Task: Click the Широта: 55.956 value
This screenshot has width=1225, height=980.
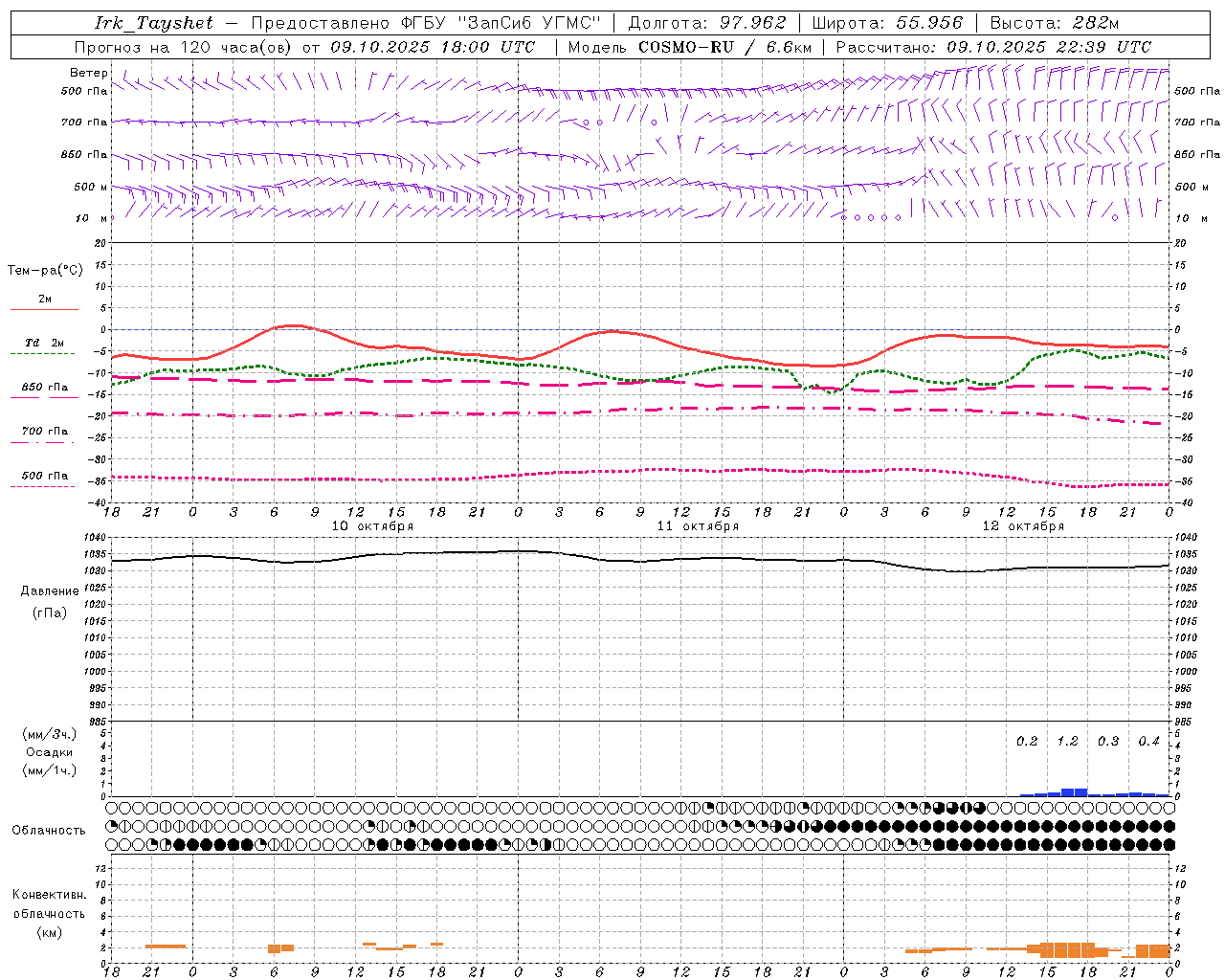Action: [x=887, y=23]
